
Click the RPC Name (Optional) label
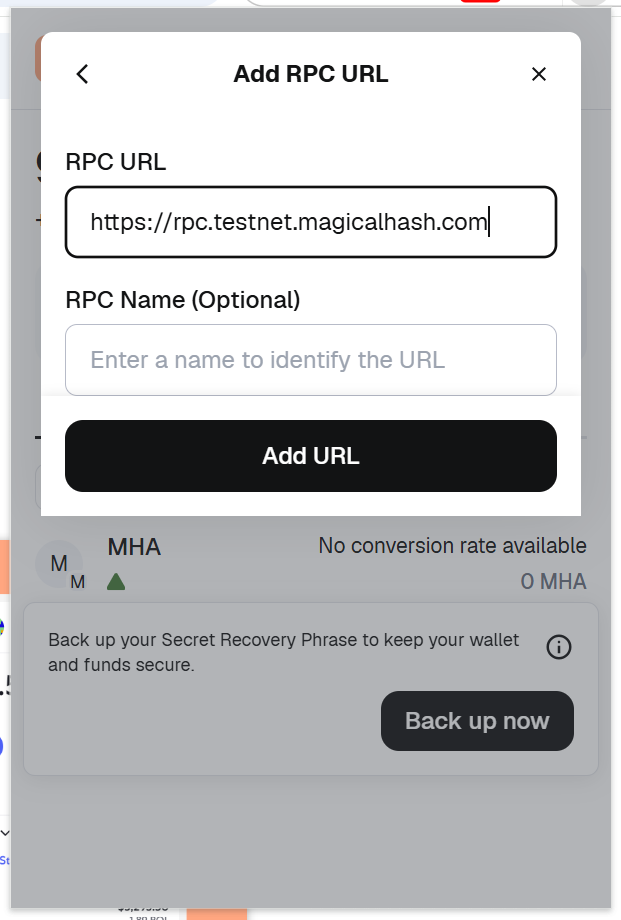coord(183,299)
